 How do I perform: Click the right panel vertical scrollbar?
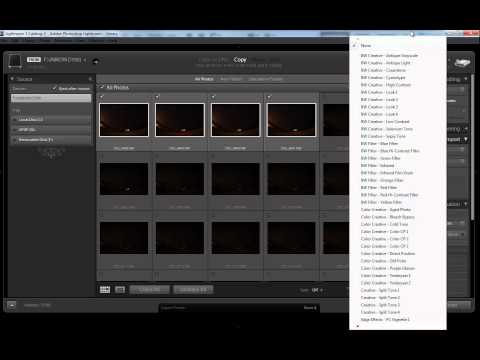tap(473, 147)
